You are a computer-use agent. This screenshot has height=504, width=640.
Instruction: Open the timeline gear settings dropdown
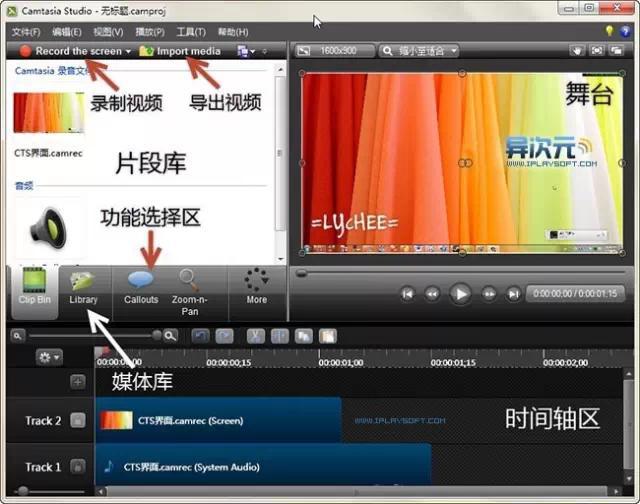[x=49, y=357]
